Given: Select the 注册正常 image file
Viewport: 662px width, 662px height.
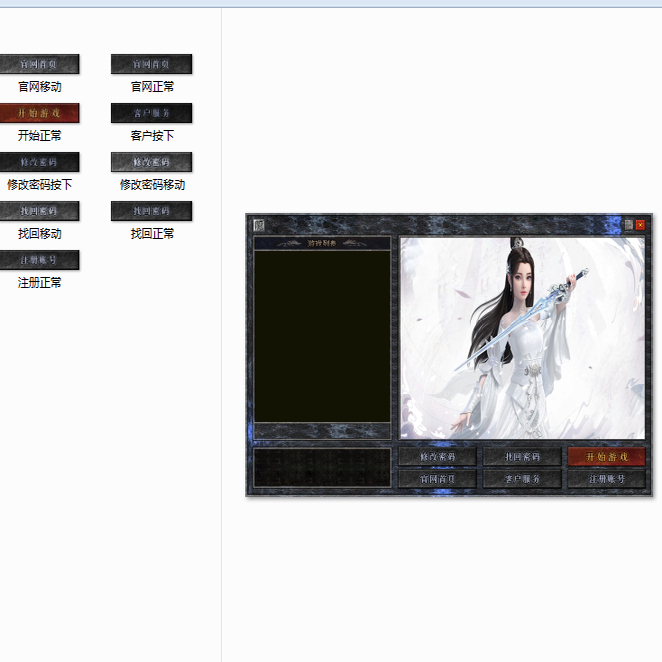Looking at the screenshot, I should pos(39,260).
